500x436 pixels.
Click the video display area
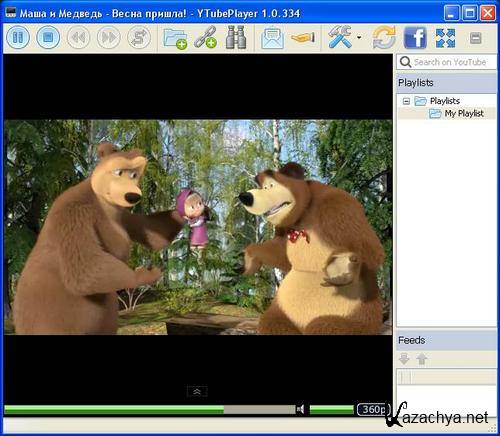click(x=198, y=227)
